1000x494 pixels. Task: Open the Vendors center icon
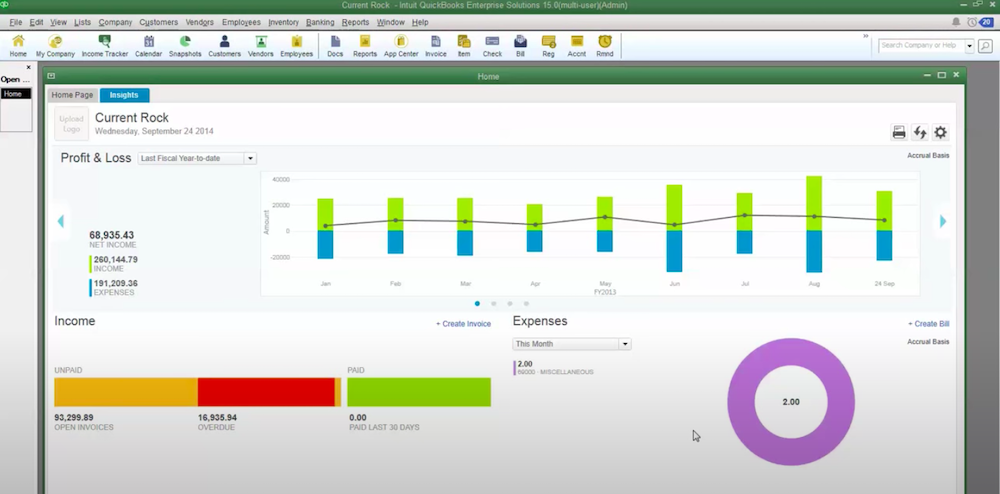pyautogui.click(x=261, y=46)
